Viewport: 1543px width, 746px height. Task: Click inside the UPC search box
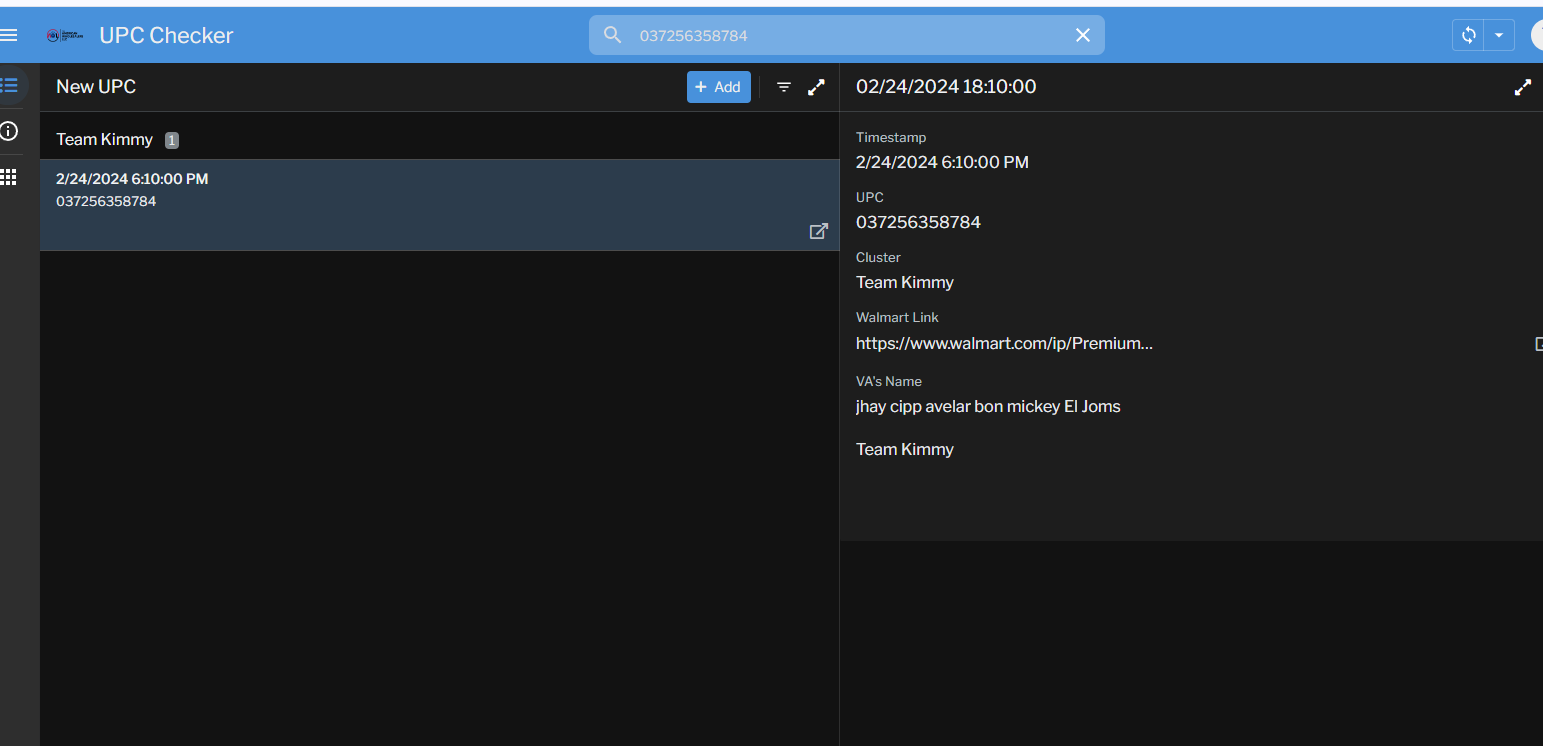tap(850, 35)
